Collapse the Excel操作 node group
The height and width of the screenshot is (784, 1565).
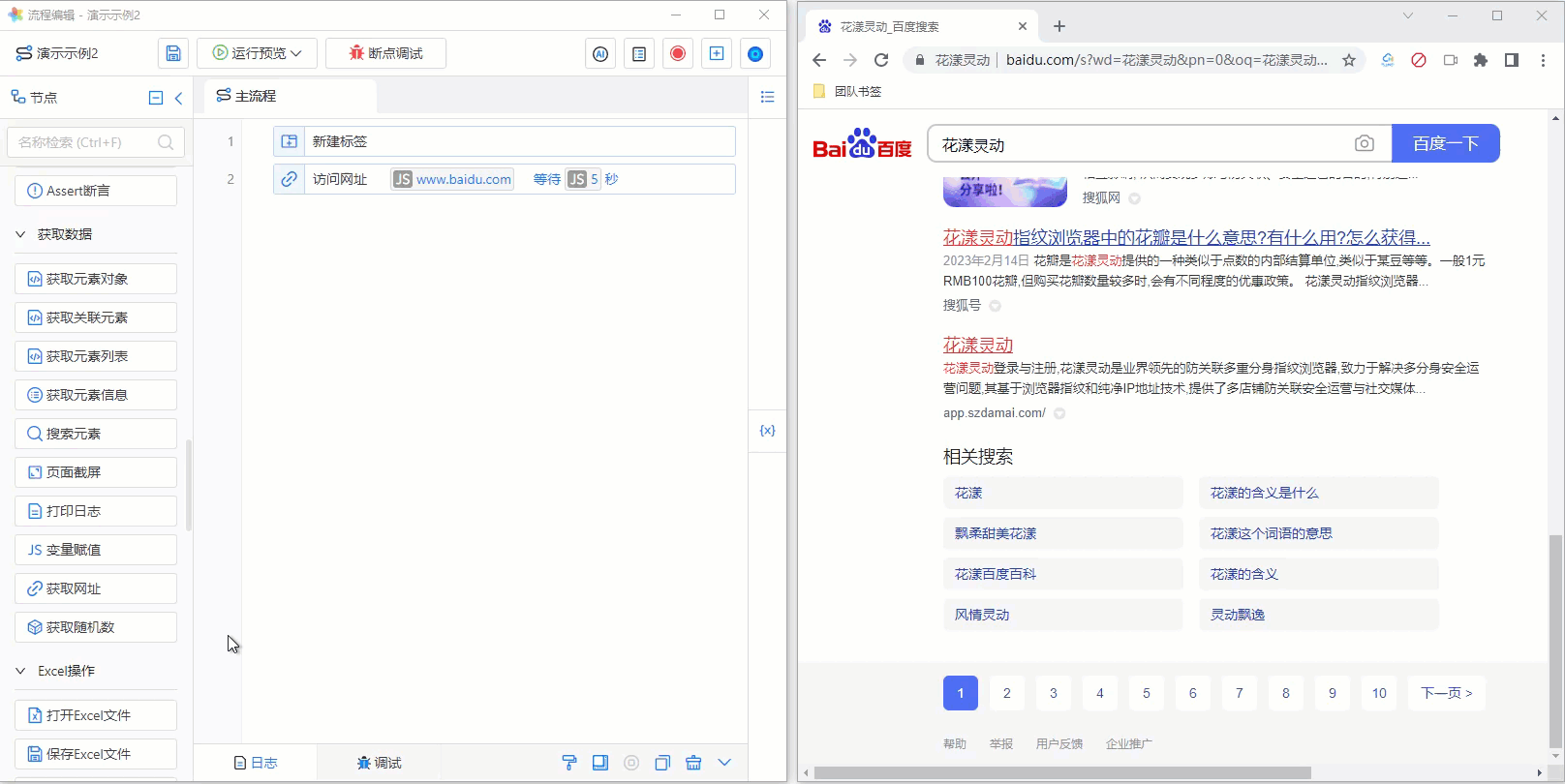(20, 671)
